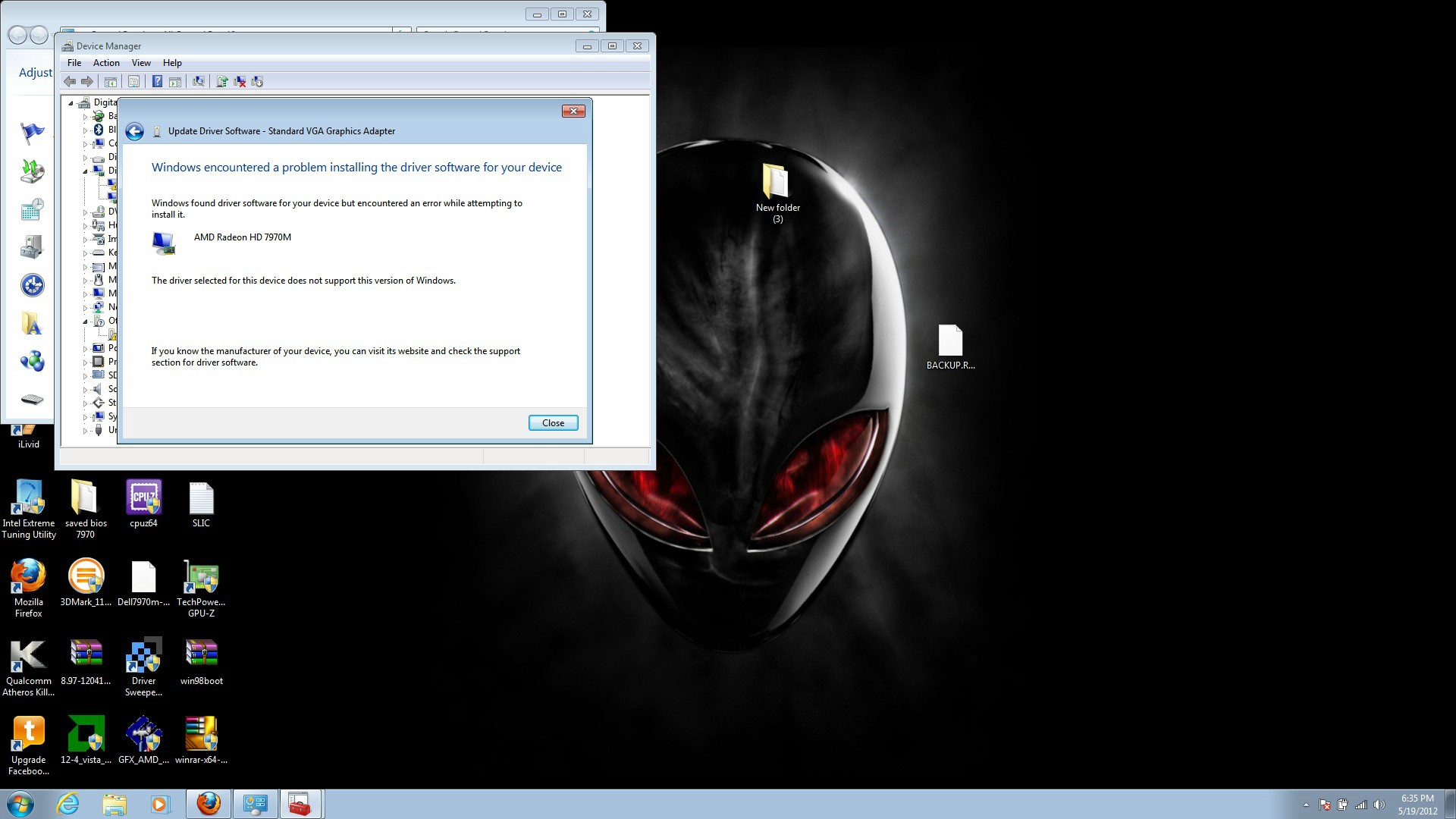Select the winrar-x64 installer icon
Image resolution: width=1456 pixels, height=819 pixels.
[201, 740]
